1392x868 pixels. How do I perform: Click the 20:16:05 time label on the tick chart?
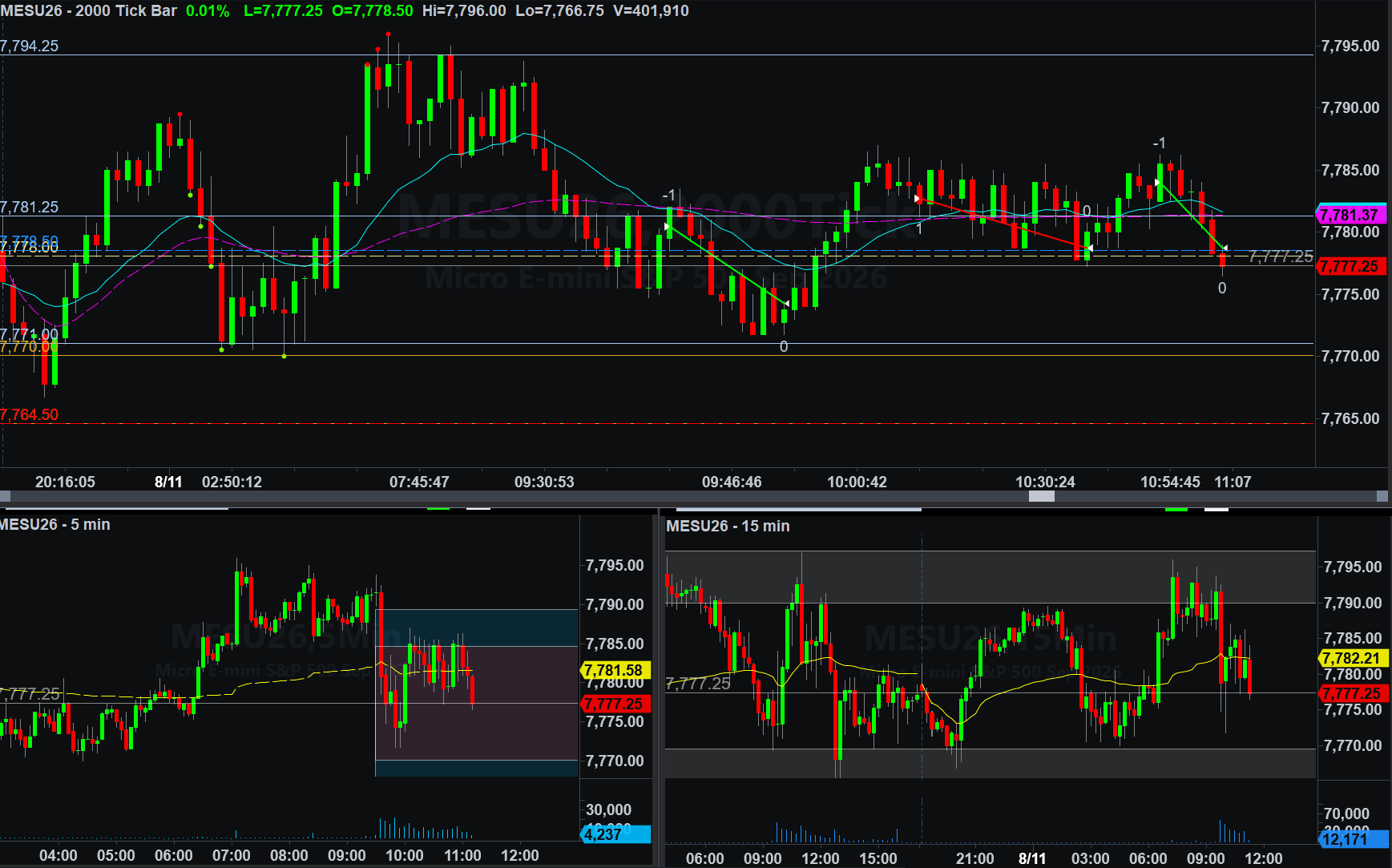[x=65, y=482]
